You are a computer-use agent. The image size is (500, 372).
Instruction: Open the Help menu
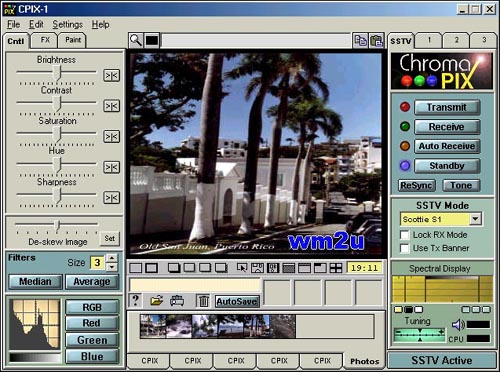[100, 25]
